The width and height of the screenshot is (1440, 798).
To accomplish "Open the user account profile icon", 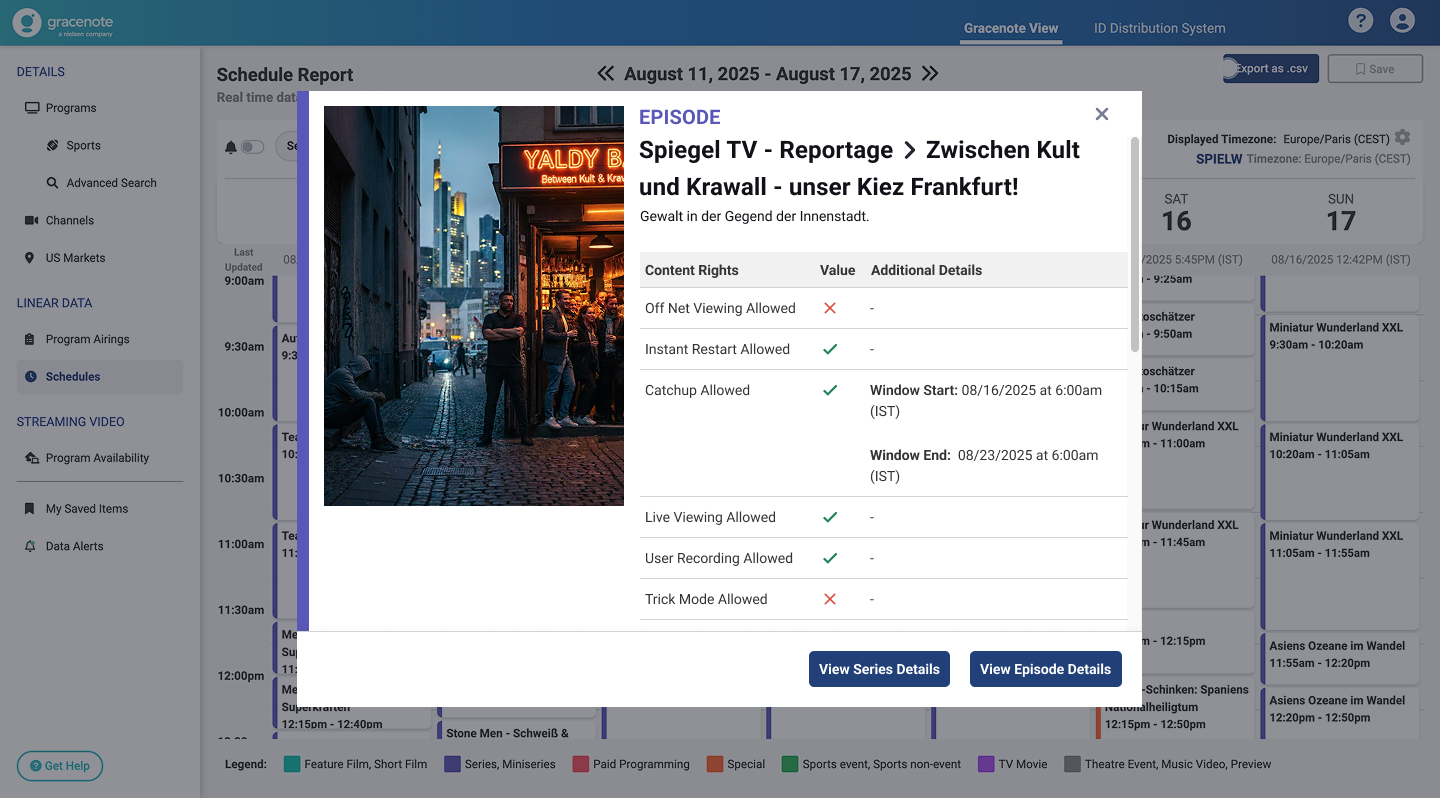I will point(1402,21).
